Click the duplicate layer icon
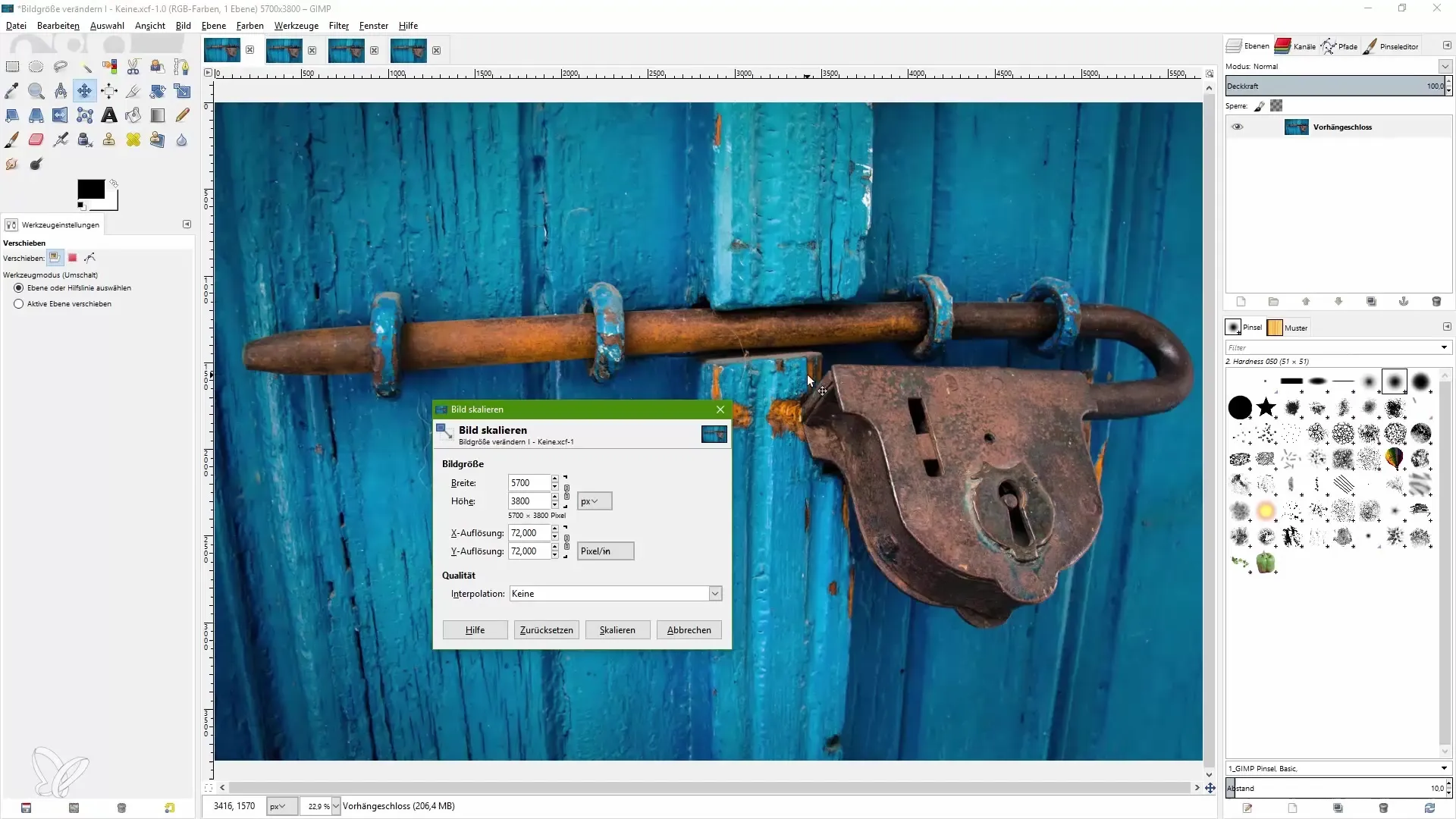 1371,302
